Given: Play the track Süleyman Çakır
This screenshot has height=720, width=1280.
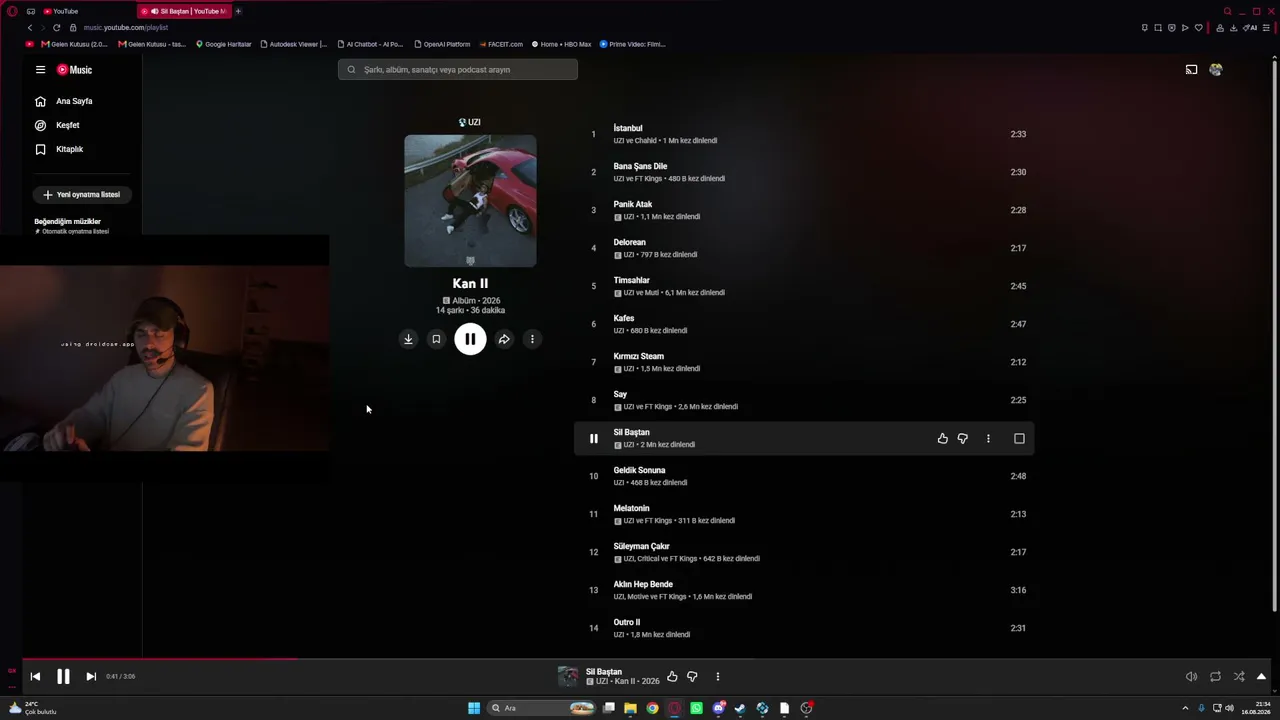Looking at the screenshot, I should [x=641, y=546].
